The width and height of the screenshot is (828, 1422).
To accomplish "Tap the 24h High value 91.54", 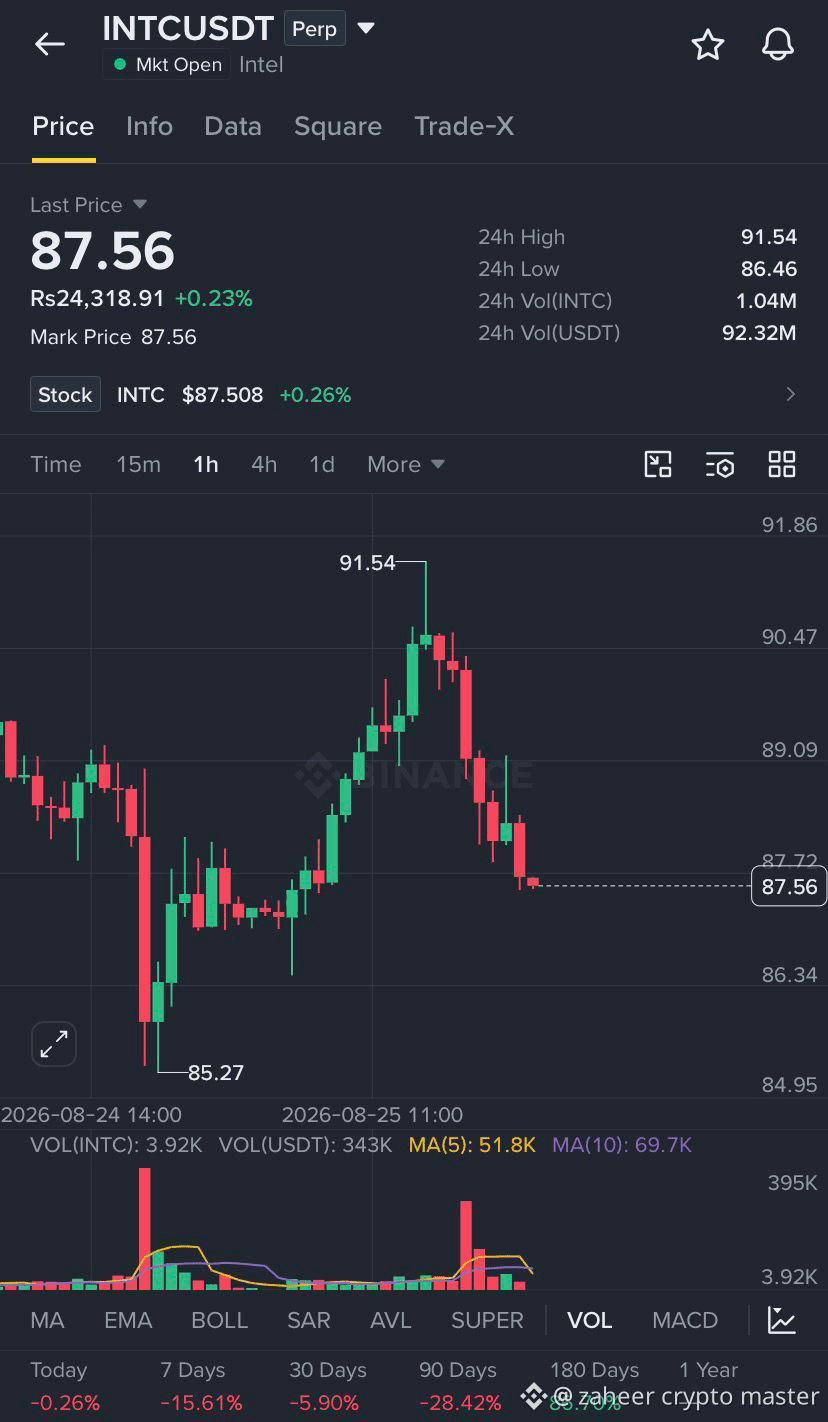I will [768, 237].
